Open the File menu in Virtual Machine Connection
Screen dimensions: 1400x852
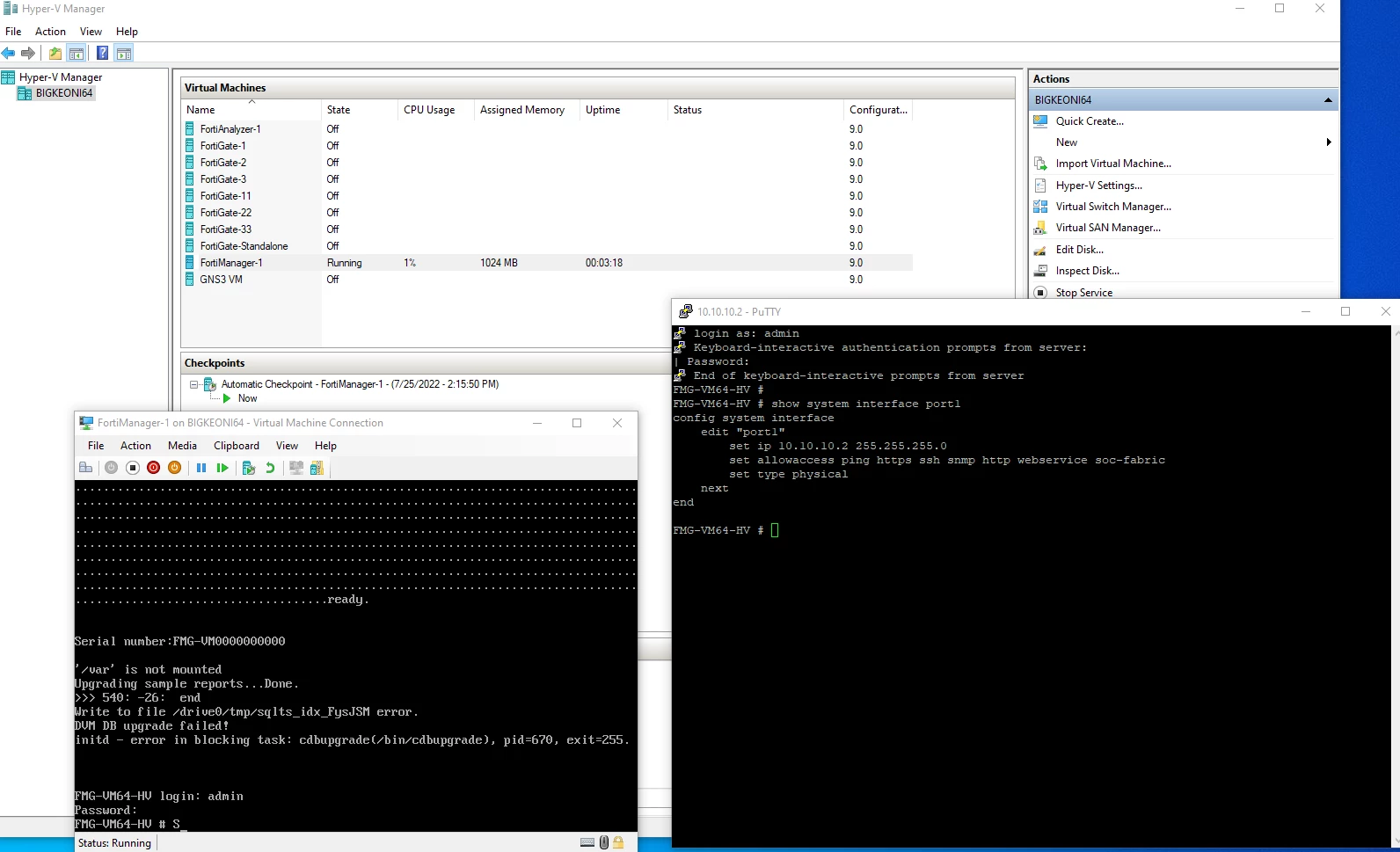pyautogui.click(x=96, y=446)
